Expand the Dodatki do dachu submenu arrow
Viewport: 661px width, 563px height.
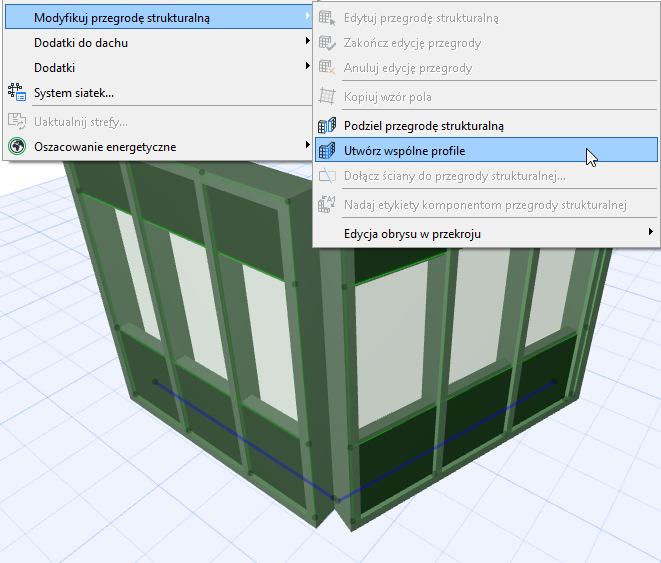click(x=306, y=43)
